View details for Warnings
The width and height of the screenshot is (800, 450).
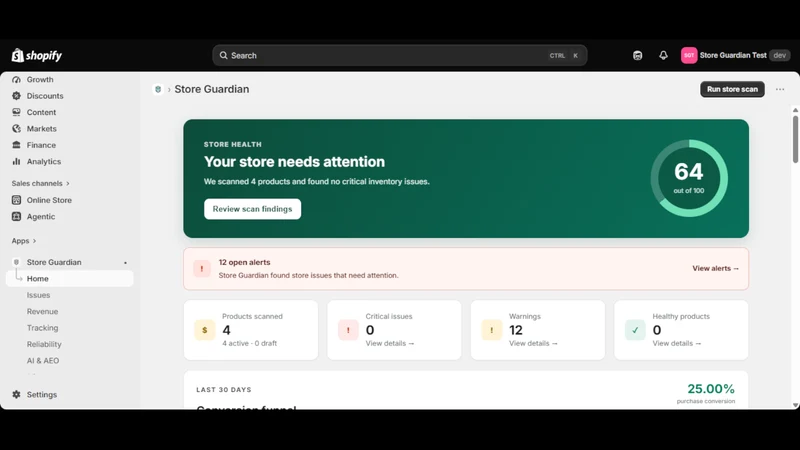pyautogui.click(x=533, y=343)
